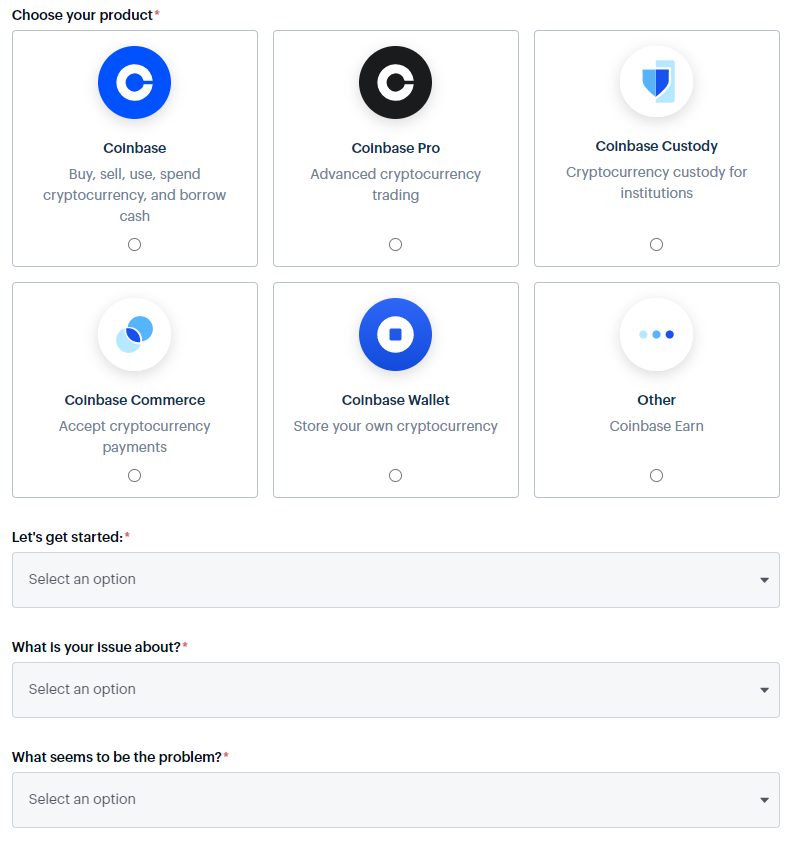Screen dimensions: 790x845
Task: Click the black Coinbase Pro logo
Action: [396, 83]
